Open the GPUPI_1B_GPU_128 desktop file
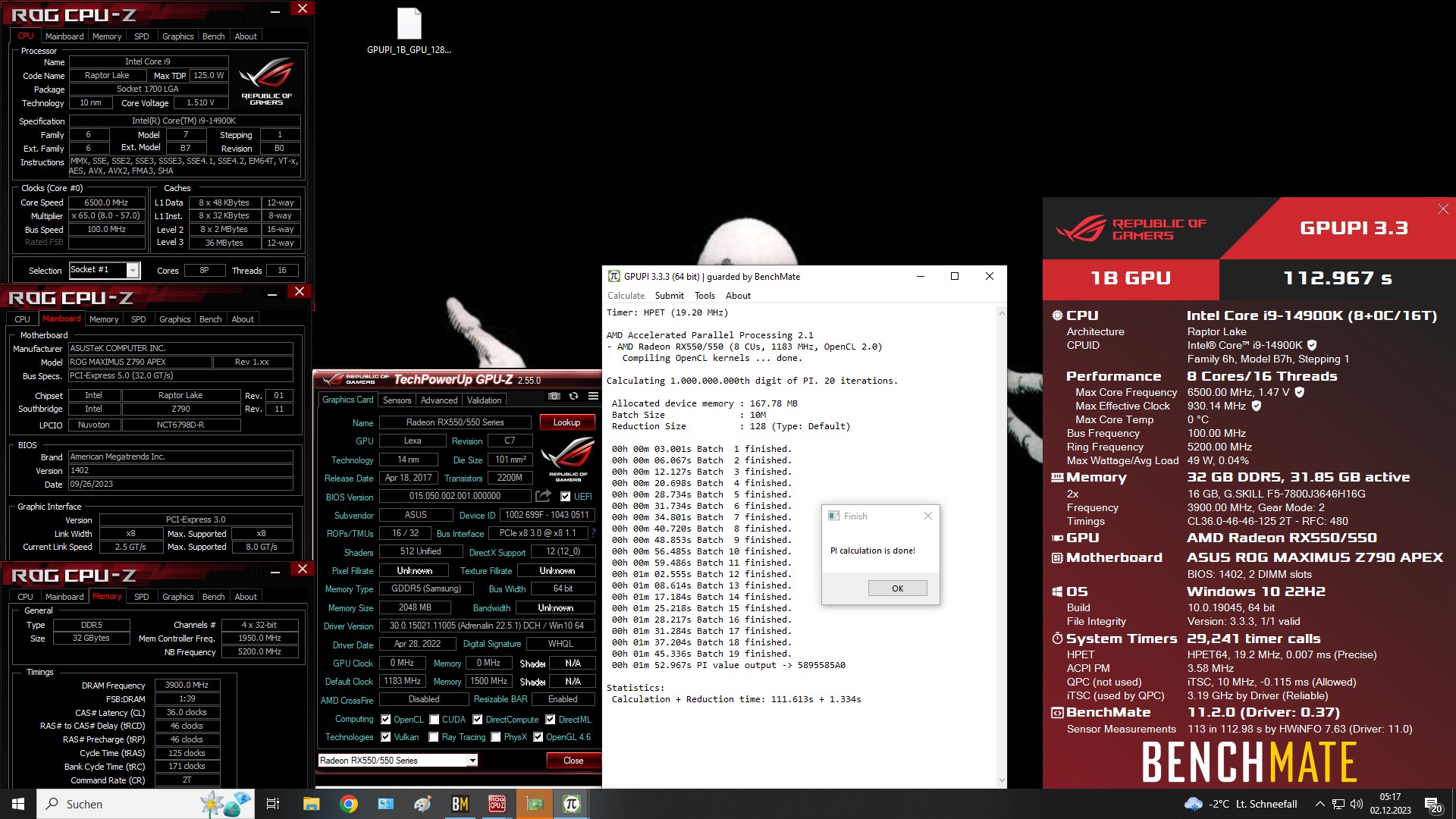Screen dimensions: 1456x819 (409, 32)
